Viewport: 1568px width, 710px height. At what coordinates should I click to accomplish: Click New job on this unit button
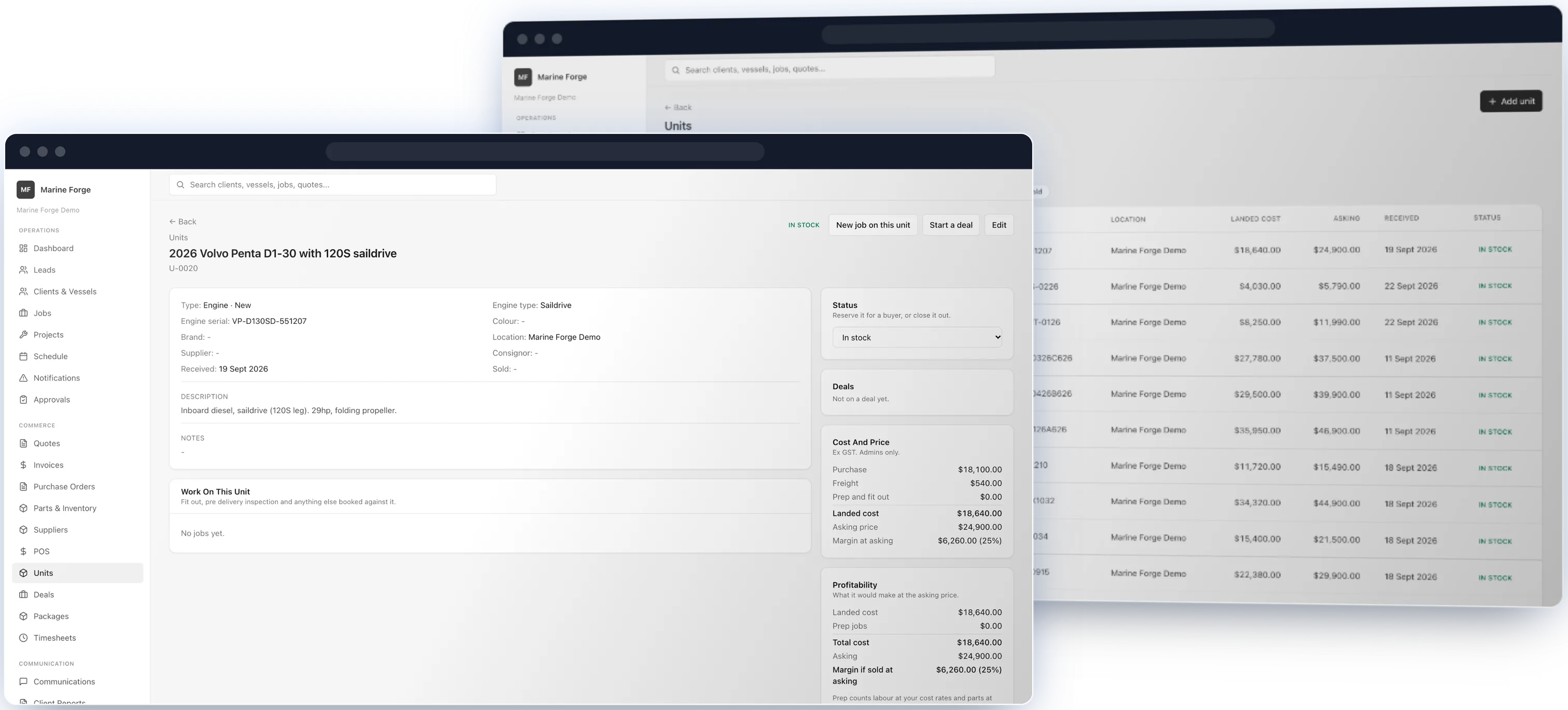pos(873,225)
